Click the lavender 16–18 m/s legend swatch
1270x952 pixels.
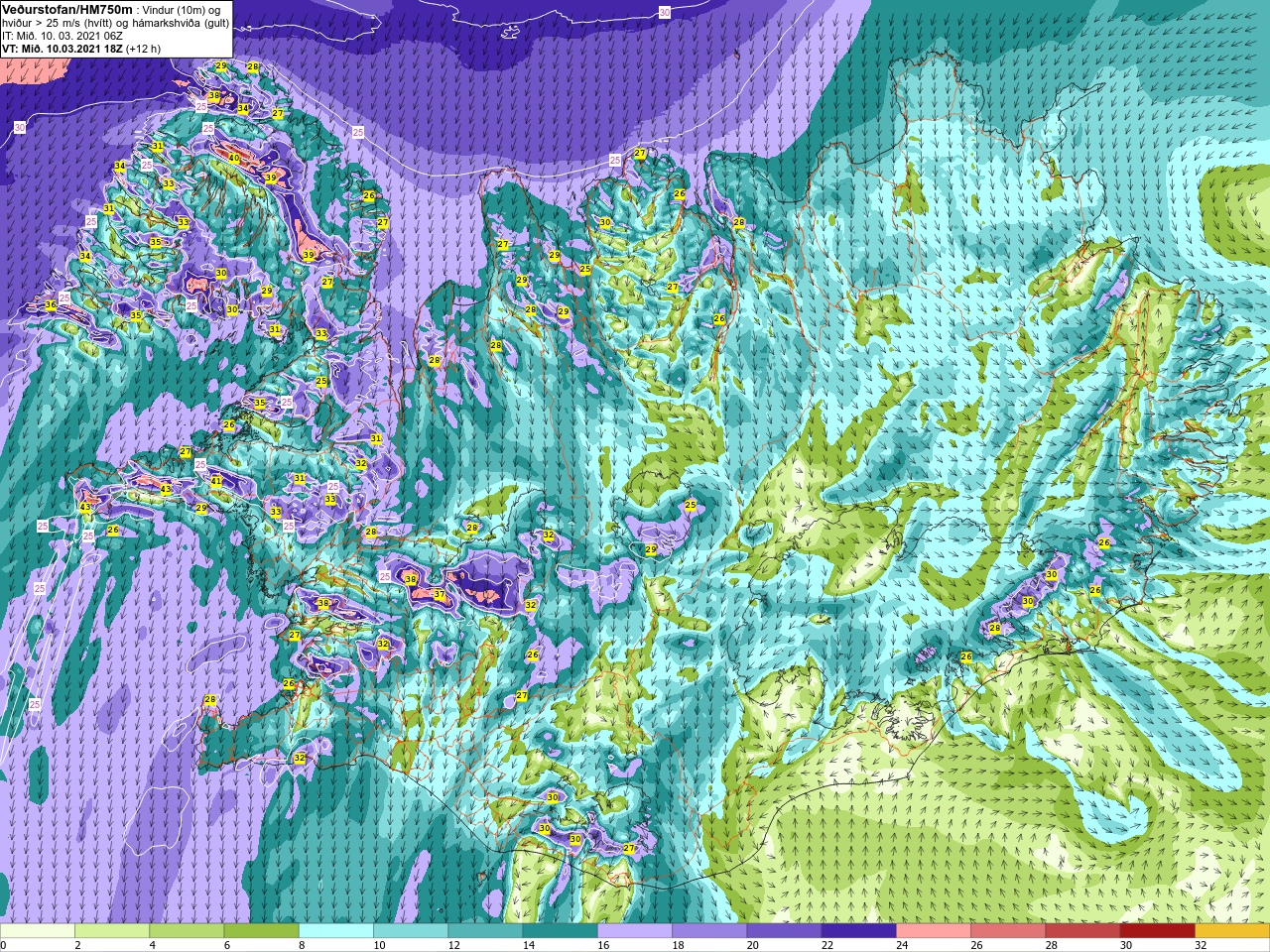pos(635,931)
